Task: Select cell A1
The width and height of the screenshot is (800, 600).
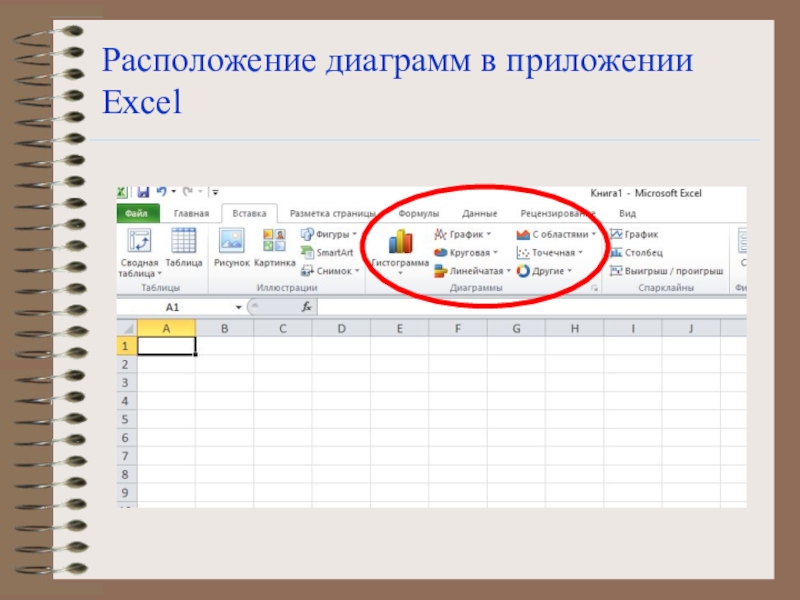Action: coord(166,346)
